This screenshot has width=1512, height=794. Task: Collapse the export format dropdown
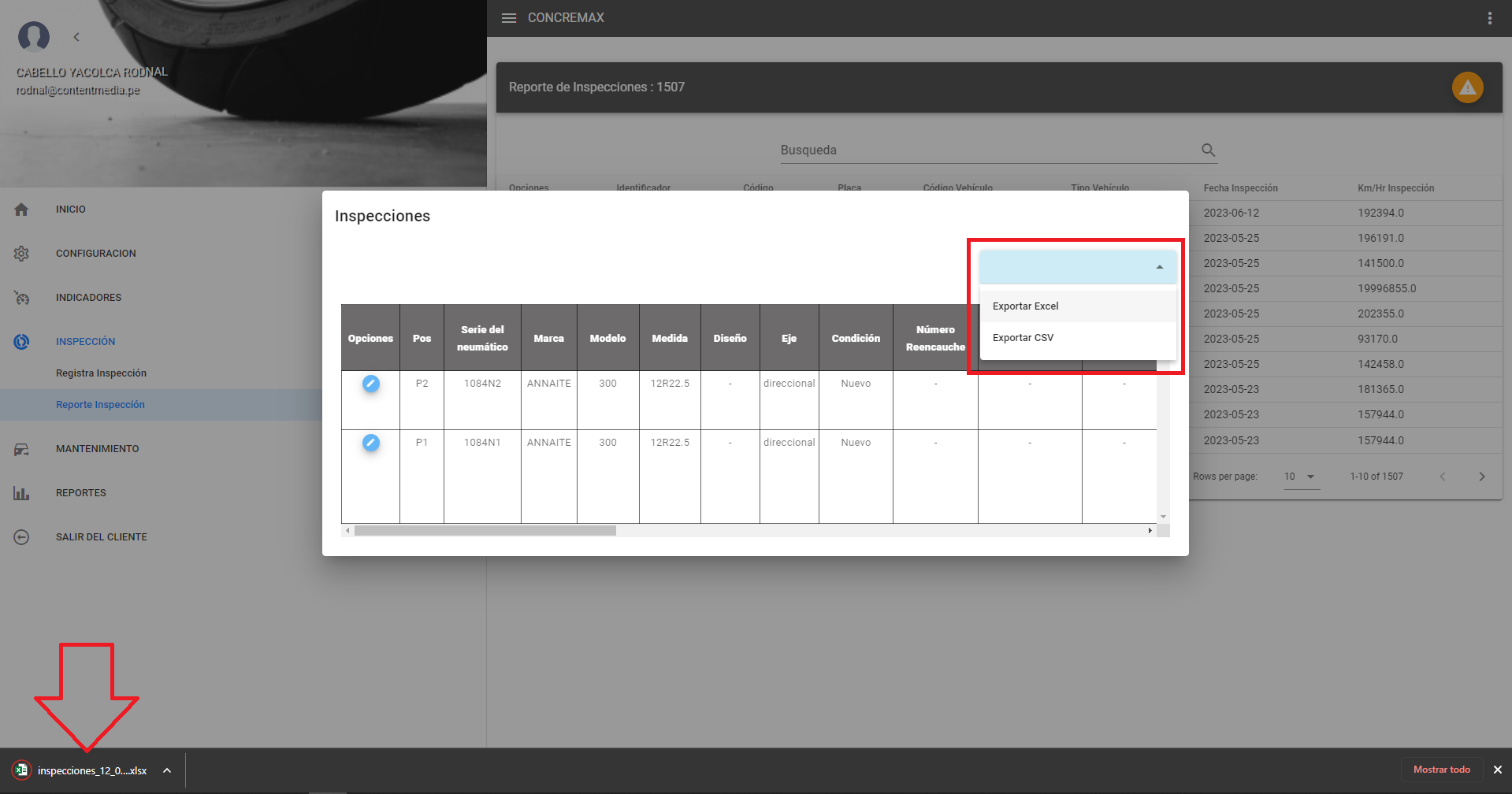point(1159,268)
